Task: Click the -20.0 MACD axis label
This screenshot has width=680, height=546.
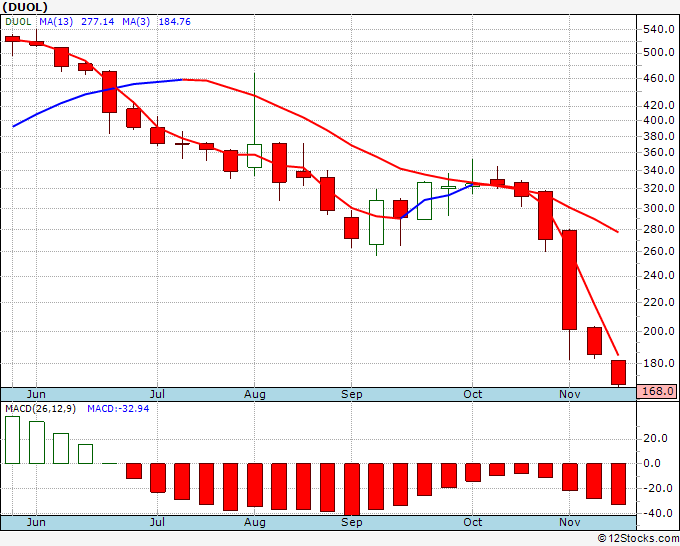Action: point(656,488)
